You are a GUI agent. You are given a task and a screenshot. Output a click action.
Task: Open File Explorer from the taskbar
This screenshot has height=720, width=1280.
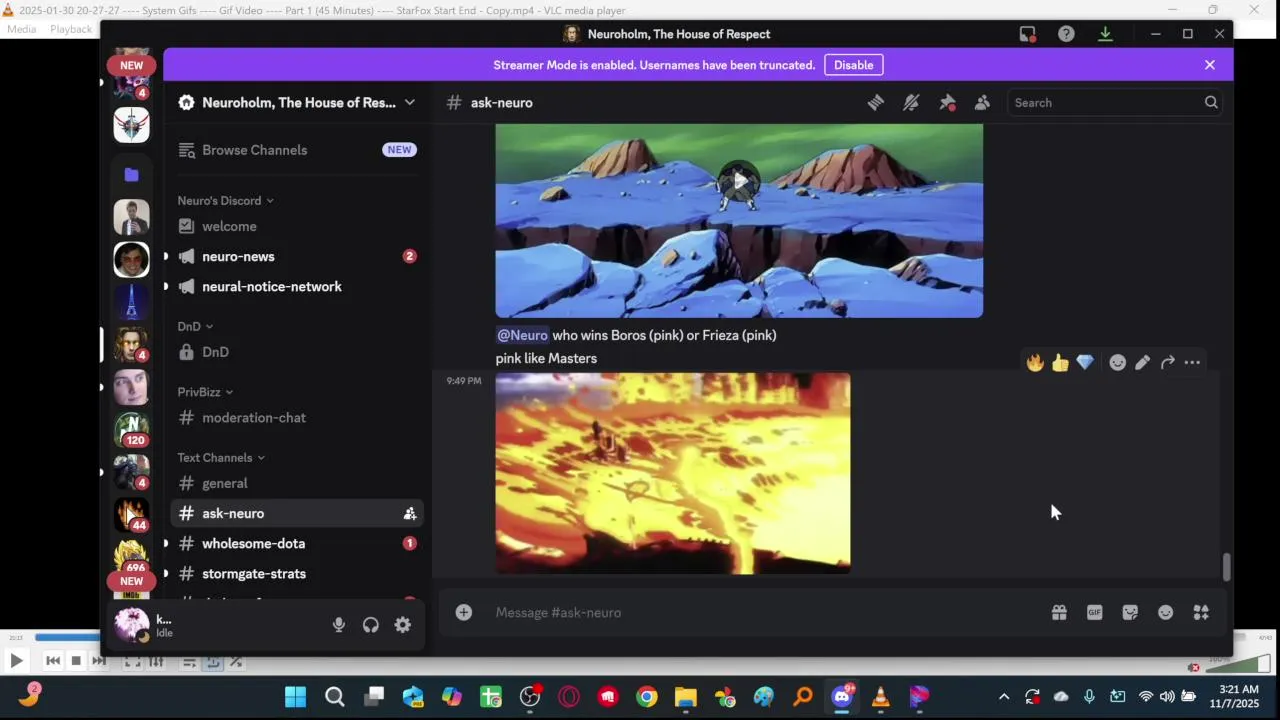[x=685, y=697]
